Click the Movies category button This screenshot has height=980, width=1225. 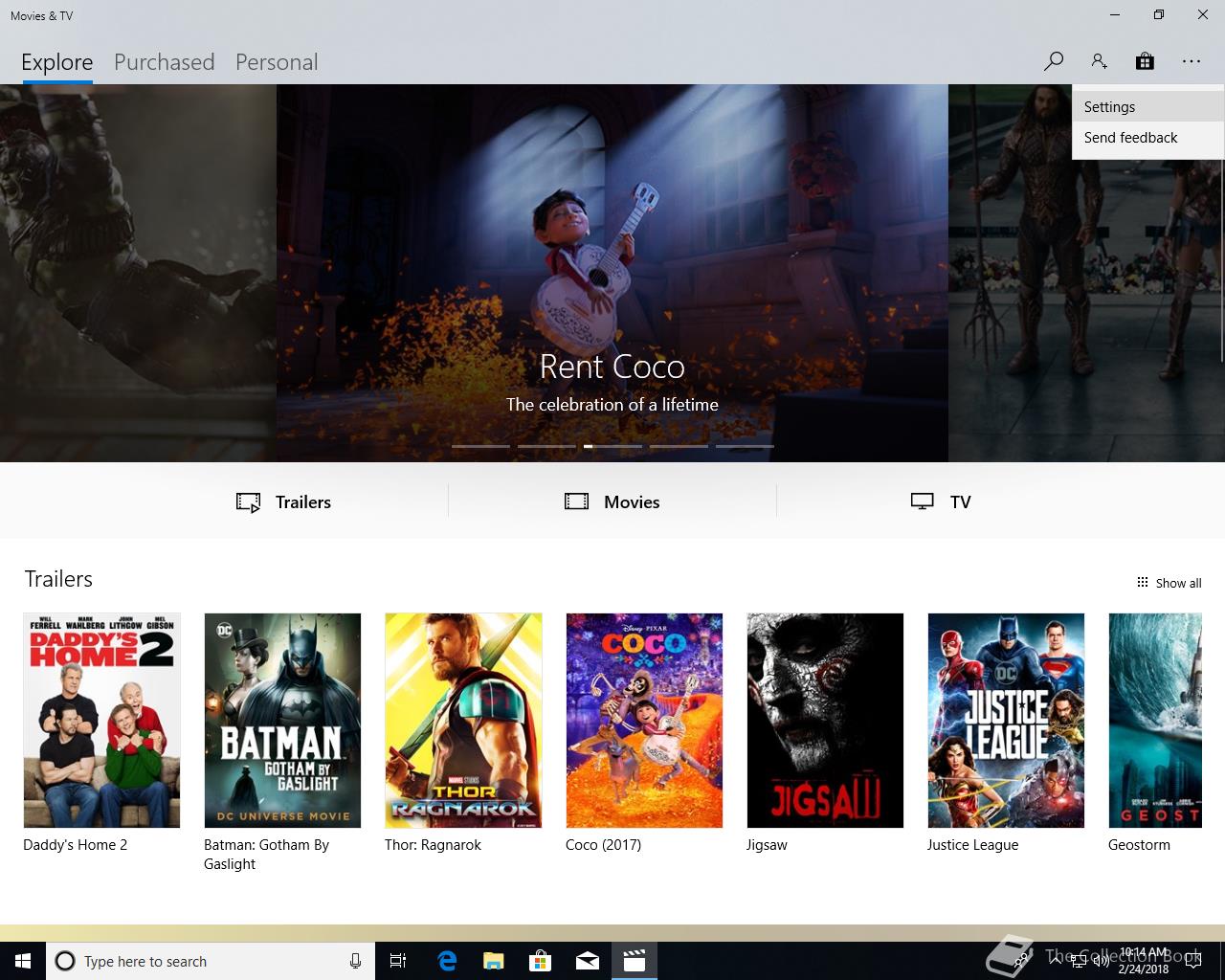point(612,501)
